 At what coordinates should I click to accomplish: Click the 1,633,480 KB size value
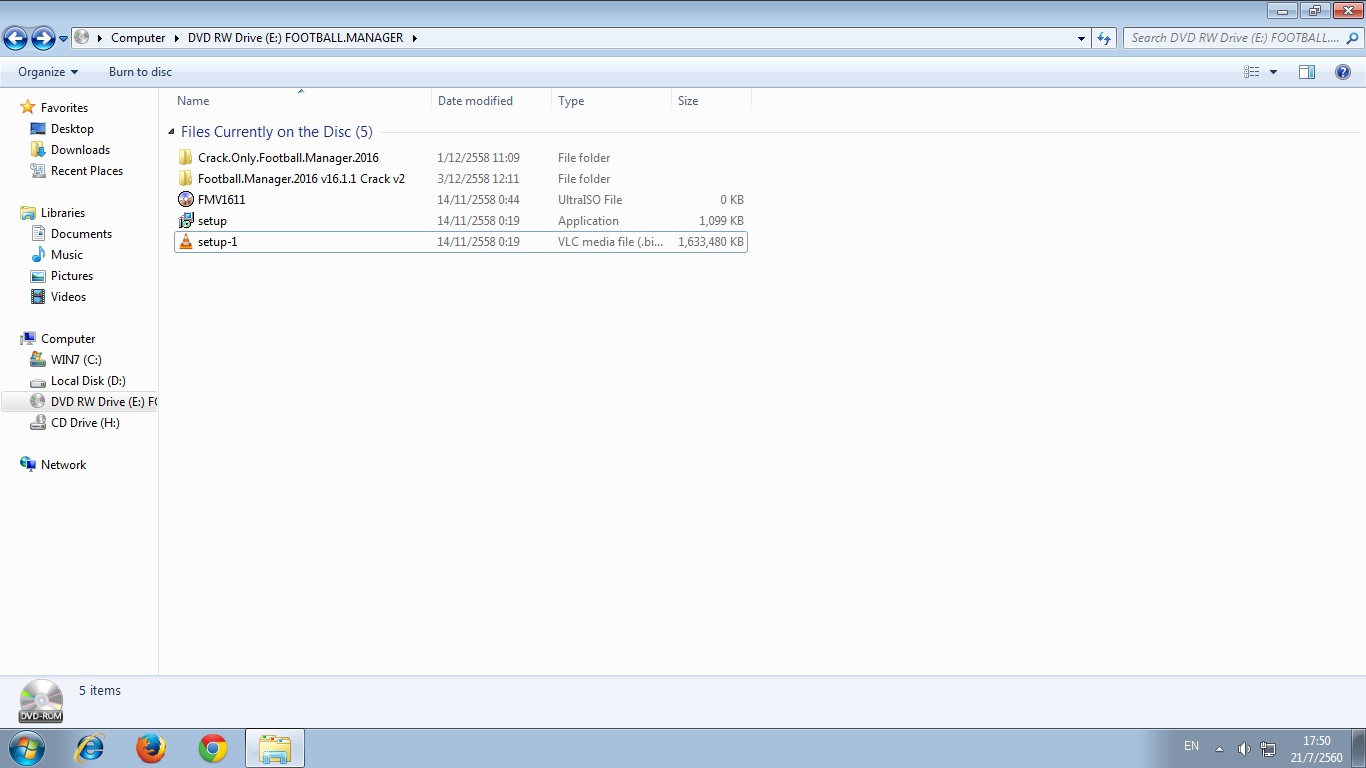coord(711,242)
